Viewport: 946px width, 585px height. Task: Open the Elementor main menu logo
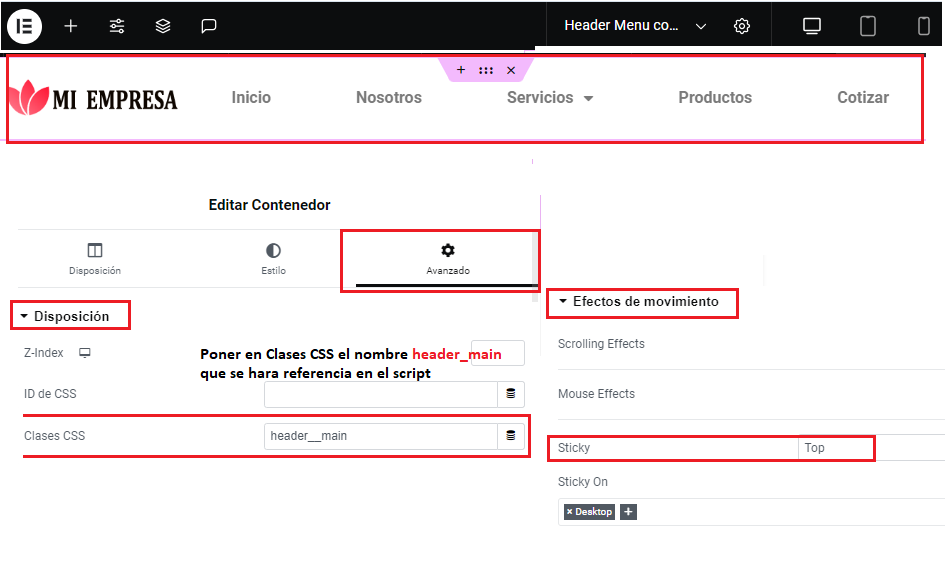24,26
